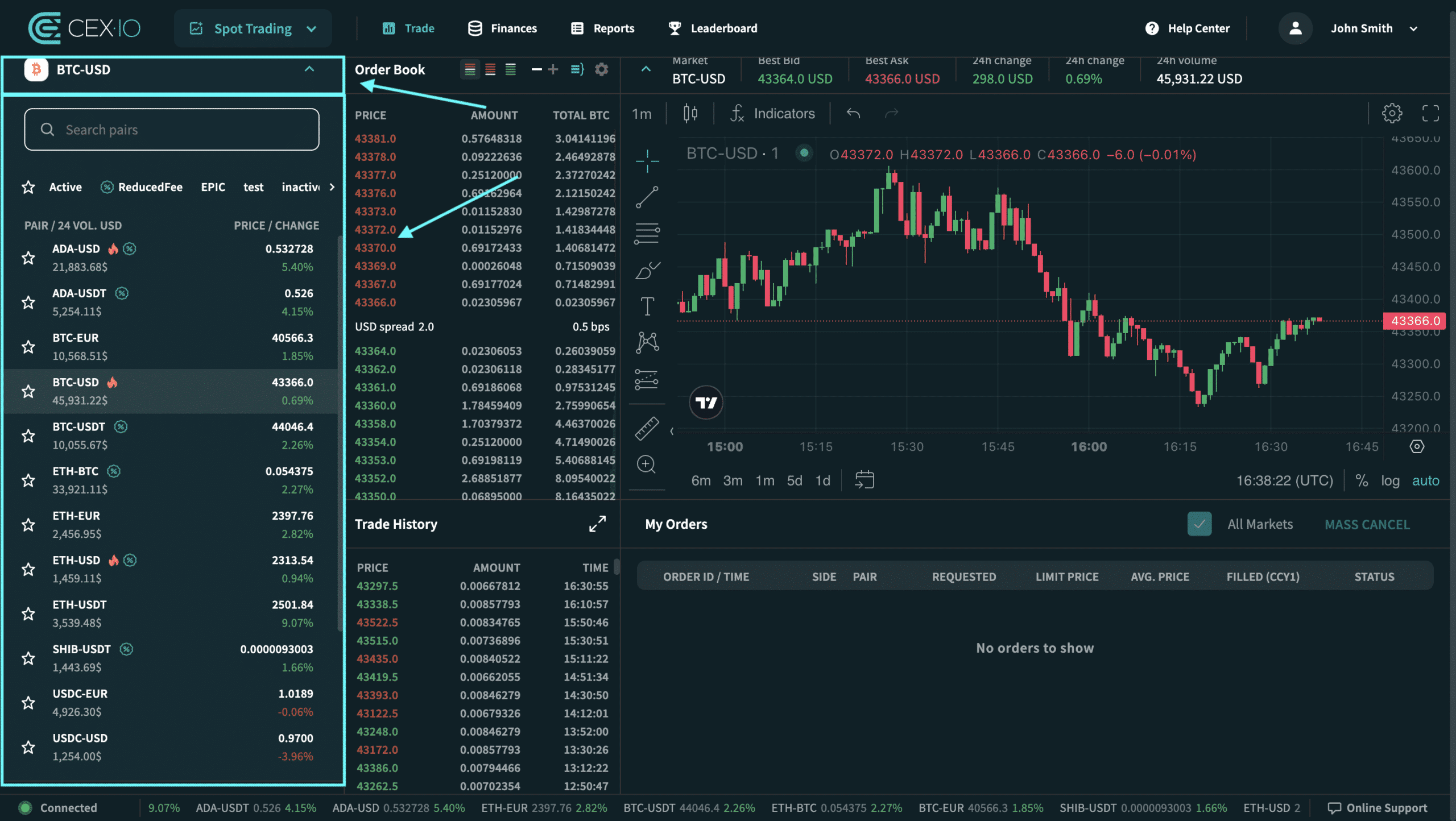1456x821 pixels.
Task: Click the order book align list icon
Action: pyautogui.click(x=577, y=69)
